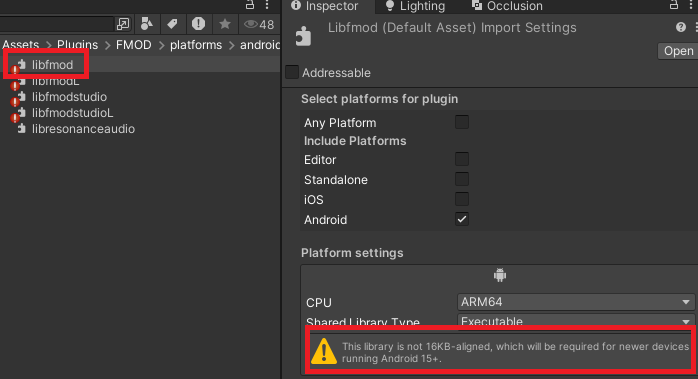This screenshot has width=698, height=379.
Task: Click the Inspector panel lock icon
Action: pyautogui.click(x=674, y=5)
